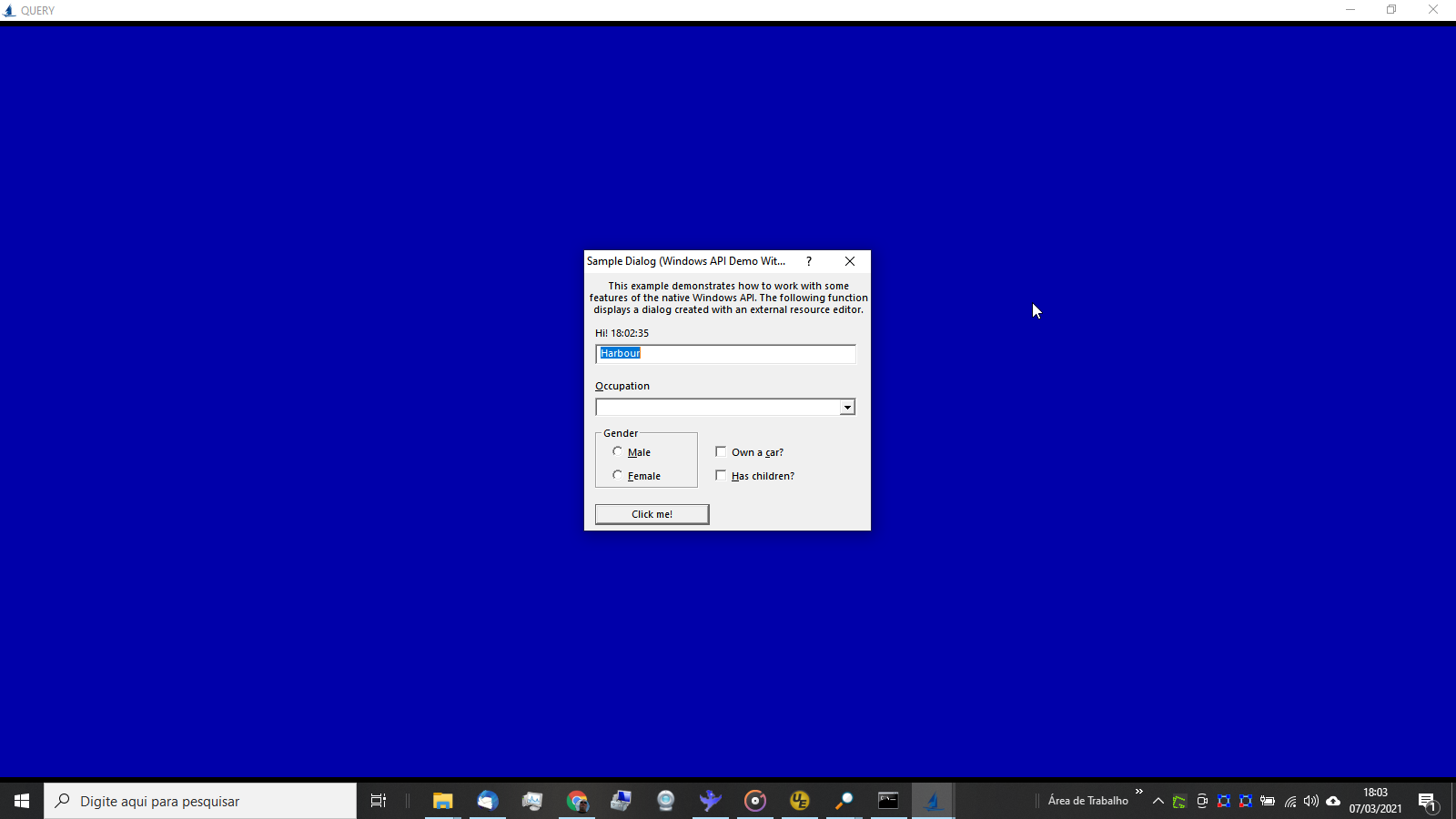Image resolution: width=1456 pixels, height=819 pixels.
Task: Launch Thunderbird from the taskbar
Action: 488,801
